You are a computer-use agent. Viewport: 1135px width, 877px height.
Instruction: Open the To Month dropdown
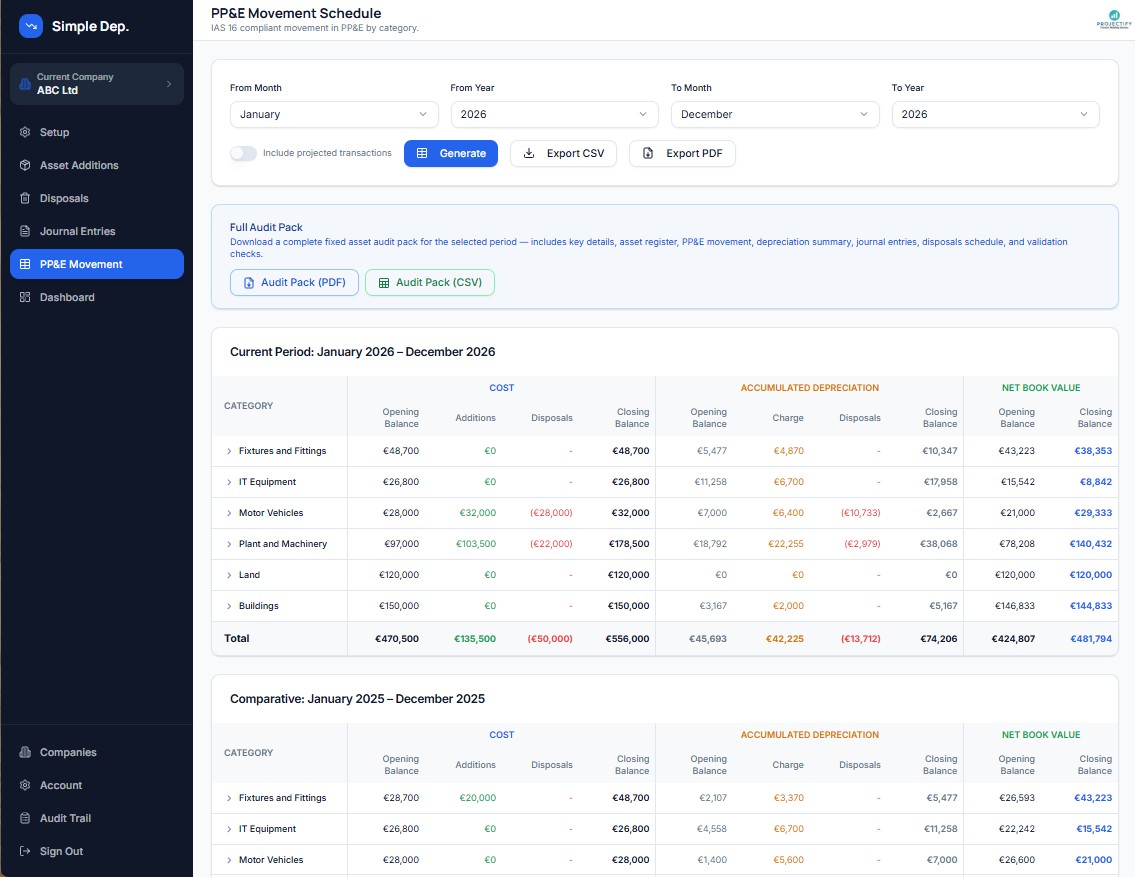(x=775, y=114)
